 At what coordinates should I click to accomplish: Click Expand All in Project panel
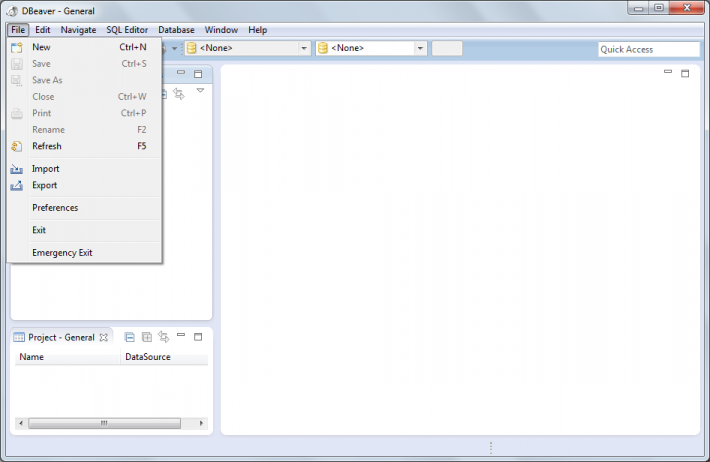coord(147,337)
